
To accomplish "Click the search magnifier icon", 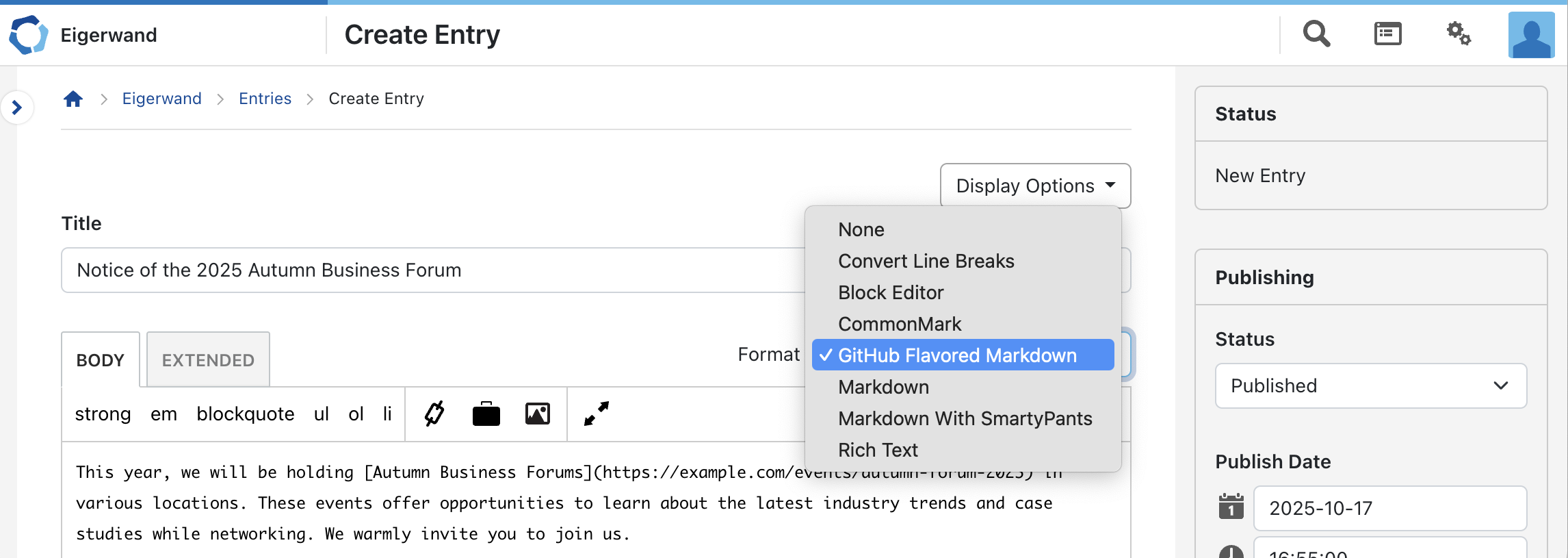I will (1316, 34).
